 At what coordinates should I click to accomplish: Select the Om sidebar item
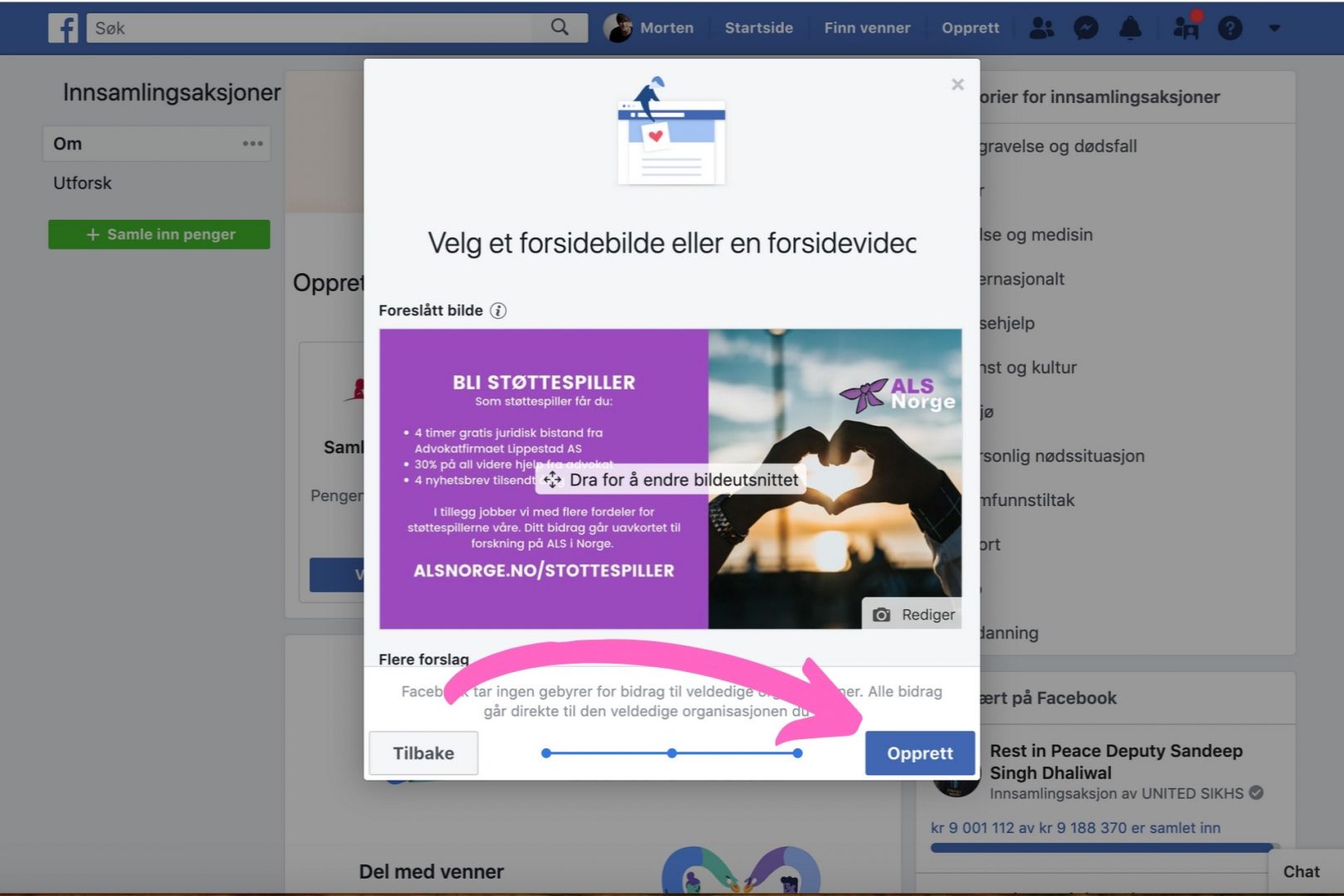[157, 144]
